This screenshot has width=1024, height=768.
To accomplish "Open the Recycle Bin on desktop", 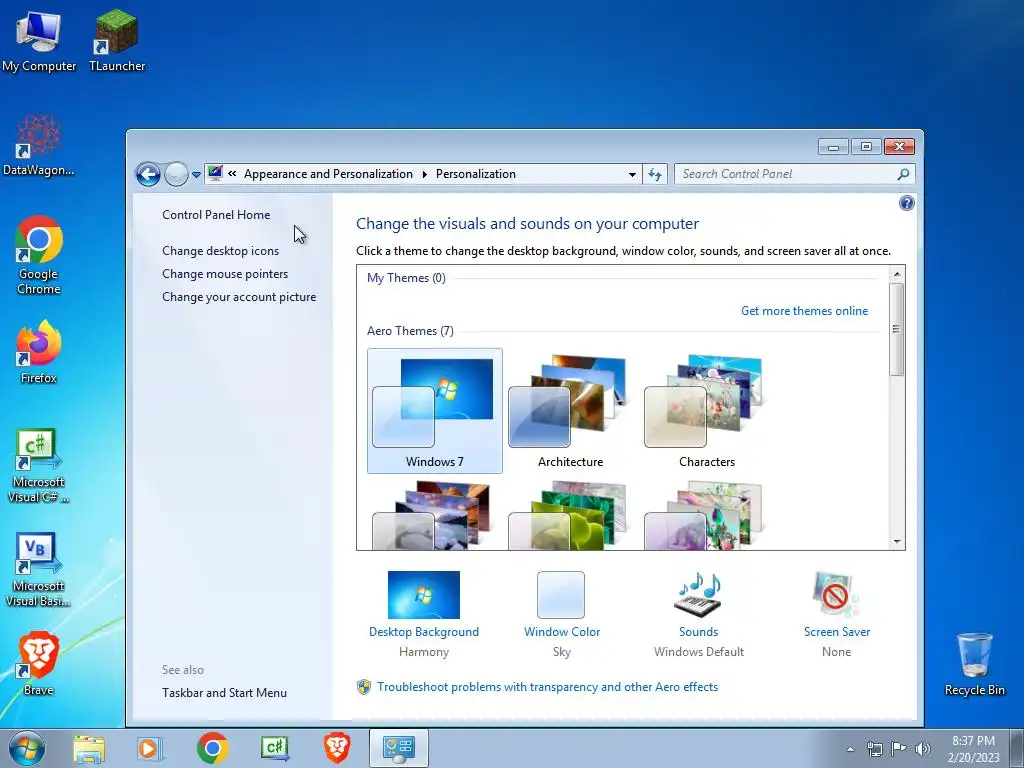I will click(974, 664).
